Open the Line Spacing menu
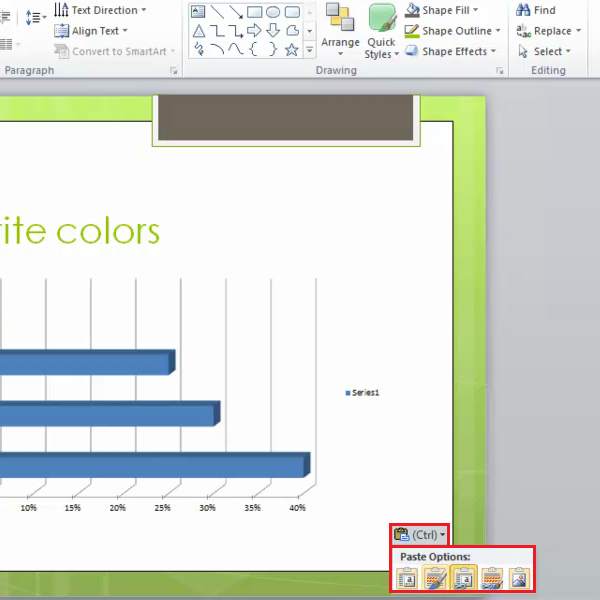 coord(36,17)
